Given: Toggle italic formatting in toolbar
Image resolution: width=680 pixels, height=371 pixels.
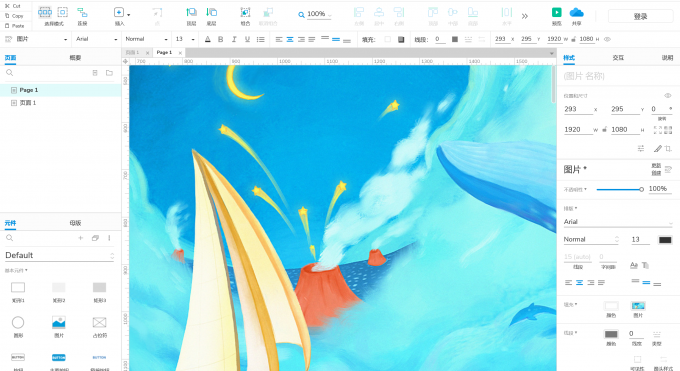Looking at the screenshot, I should [x=234, y=39].
